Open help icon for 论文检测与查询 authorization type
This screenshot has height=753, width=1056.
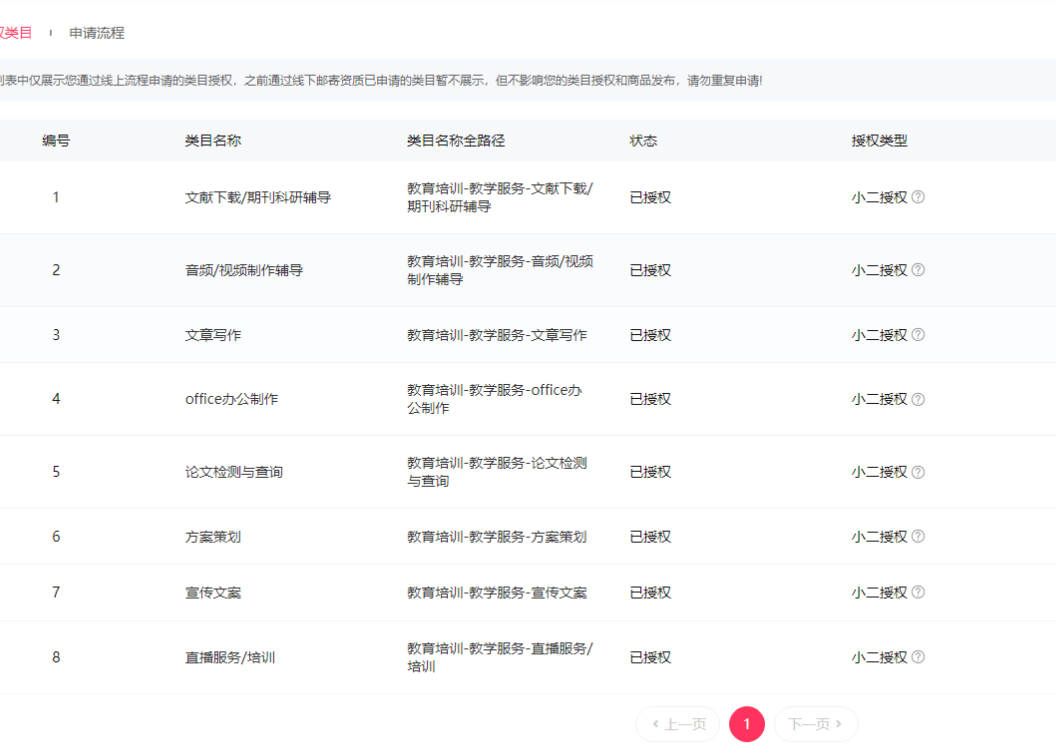pyautogui.click(x=919, y=471)
